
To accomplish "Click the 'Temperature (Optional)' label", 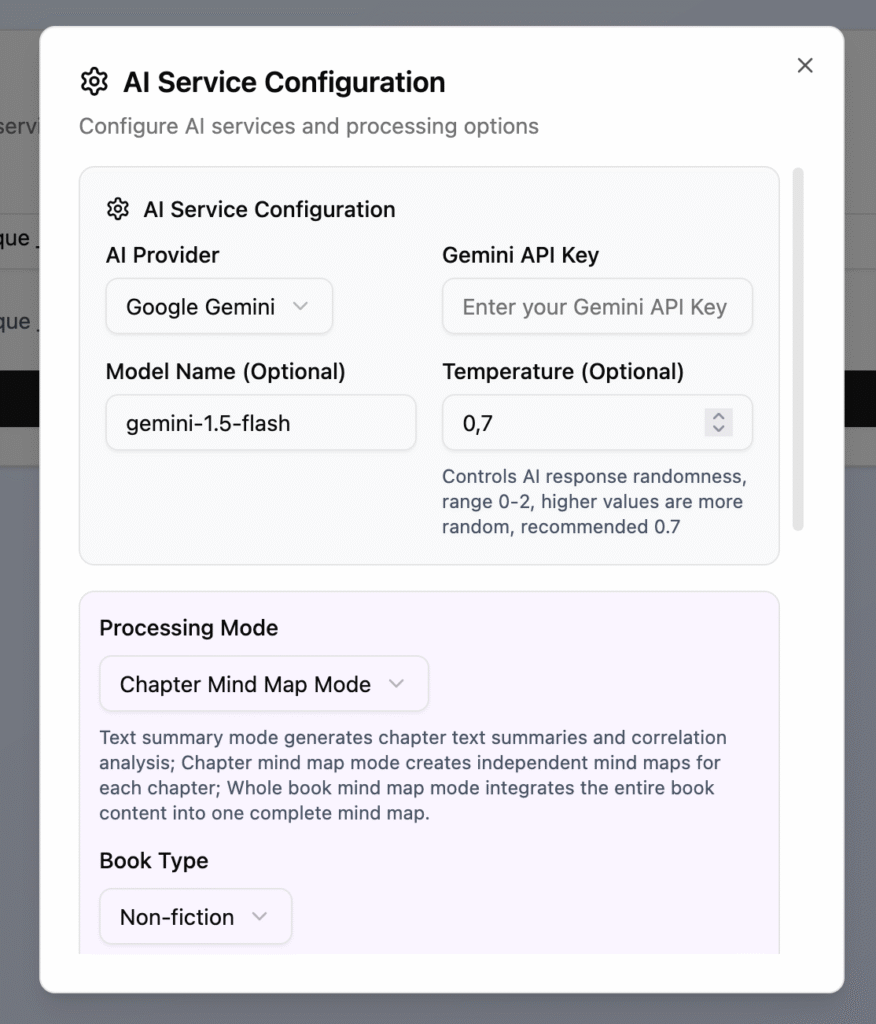I will tap(563, 371).
